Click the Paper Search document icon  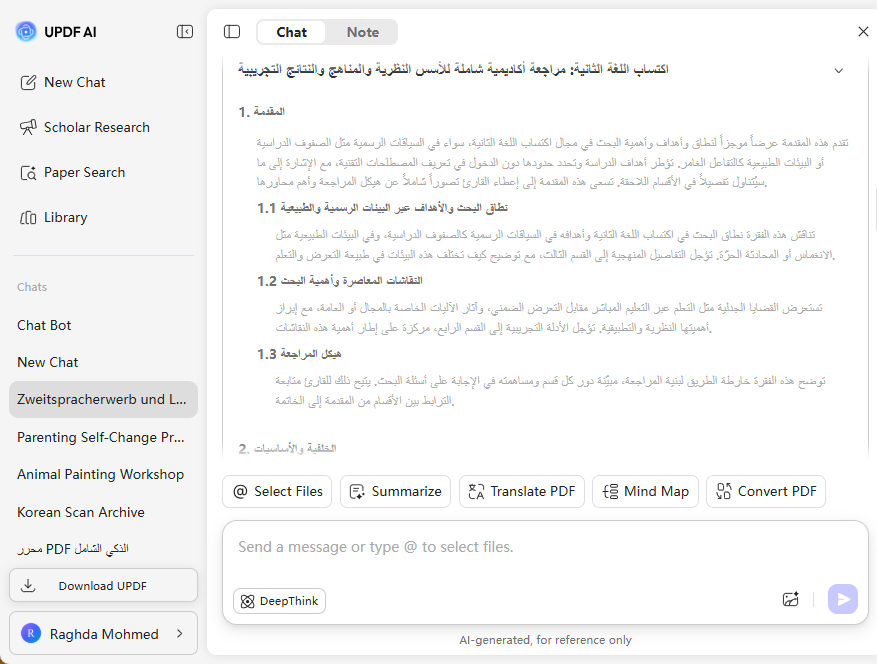[28, 173]
